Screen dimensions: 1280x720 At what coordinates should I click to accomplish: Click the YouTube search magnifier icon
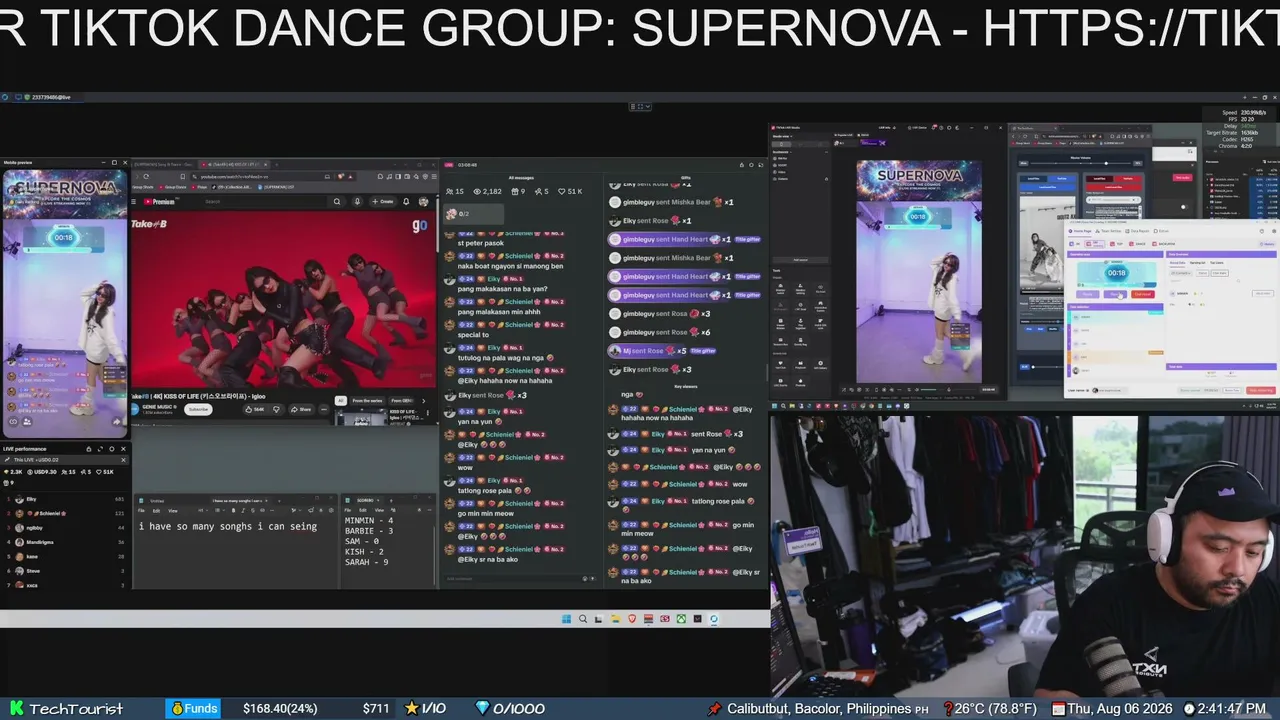[338, 201]
